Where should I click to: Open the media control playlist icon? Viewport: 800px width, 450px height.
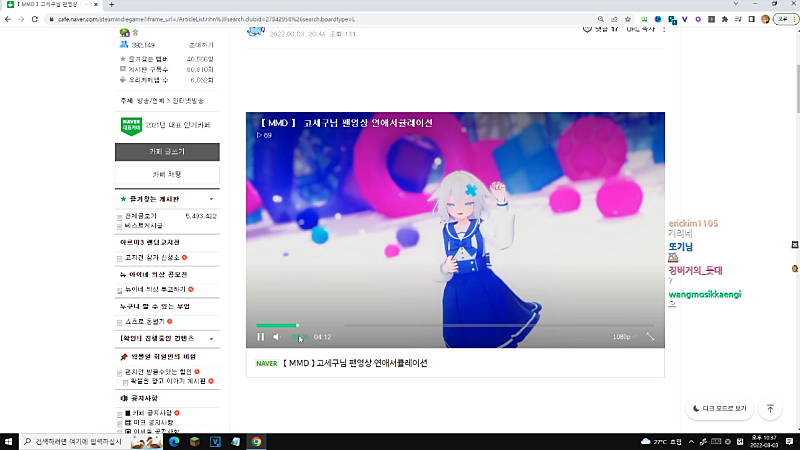pos(738,19)
